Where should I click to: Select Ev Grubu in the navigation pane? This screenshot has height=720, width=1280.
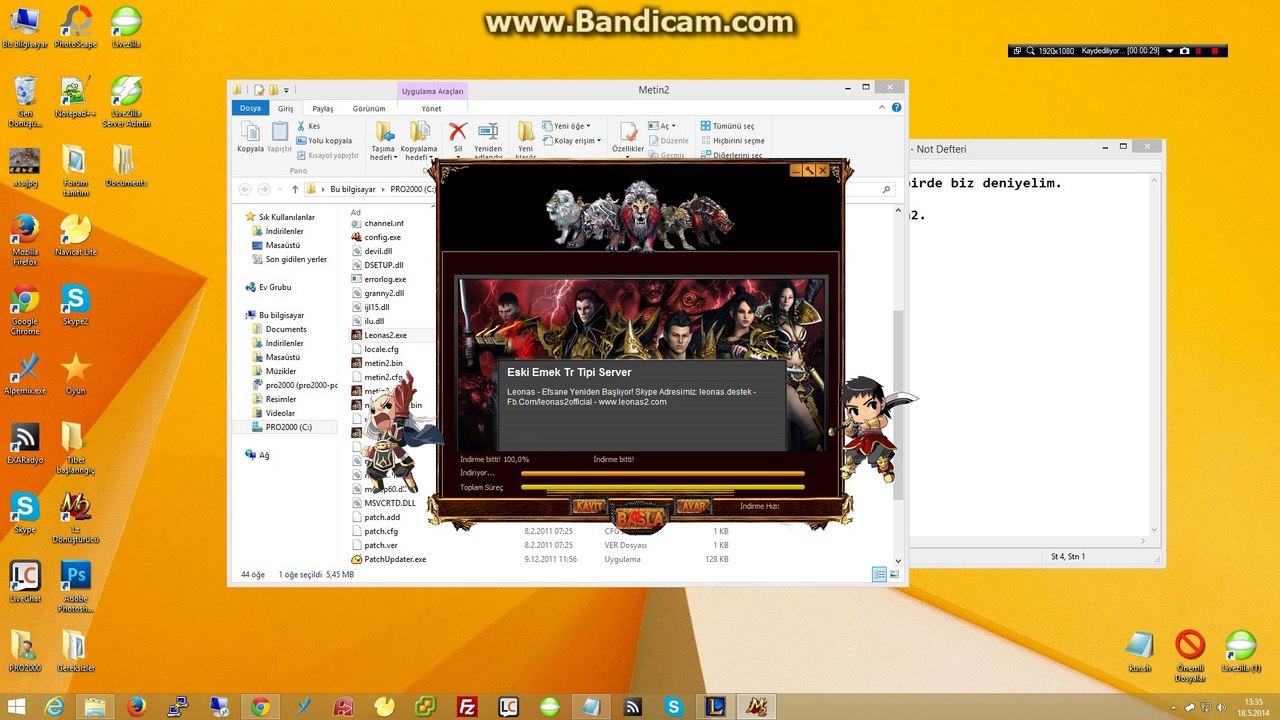pos(268,287)
